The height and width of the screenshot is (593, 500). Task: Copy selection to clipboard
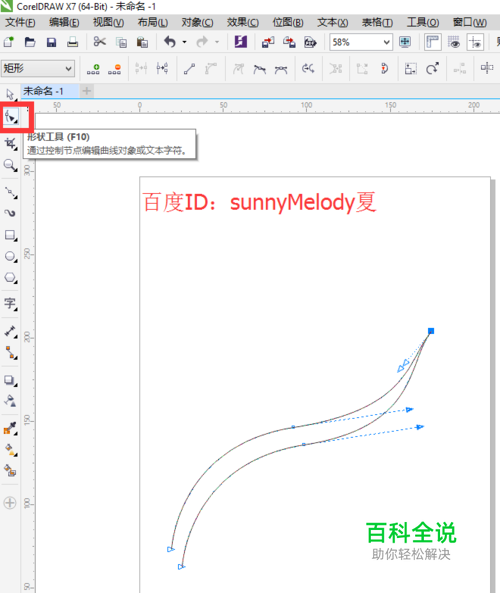(121, 42)
